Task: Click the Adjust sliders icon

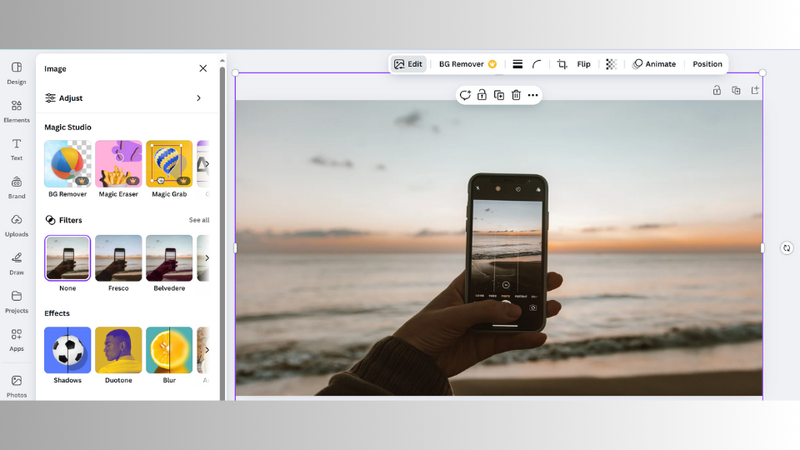Action: point(50,98)
